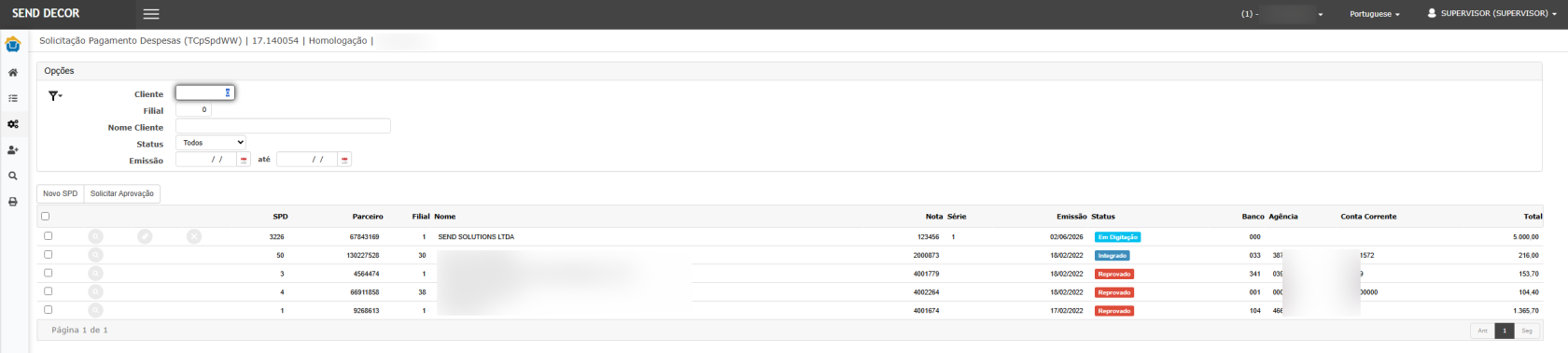Image resolution: width=1568 pixels, height=353 pixels.
Task: Click the Nome Cliente input field
Action: (x=283, y=126)
